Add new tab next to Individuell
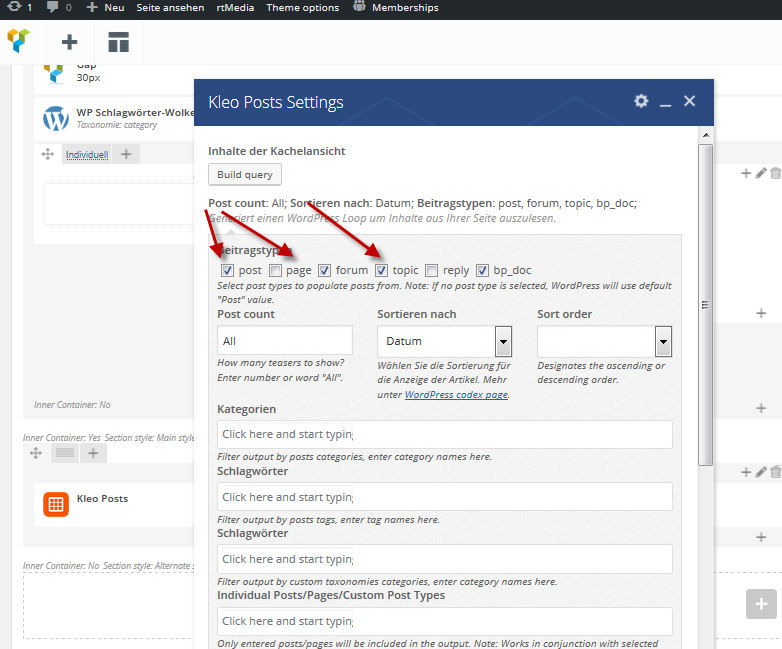Viewport: 782px width, 649px height. 126,154
